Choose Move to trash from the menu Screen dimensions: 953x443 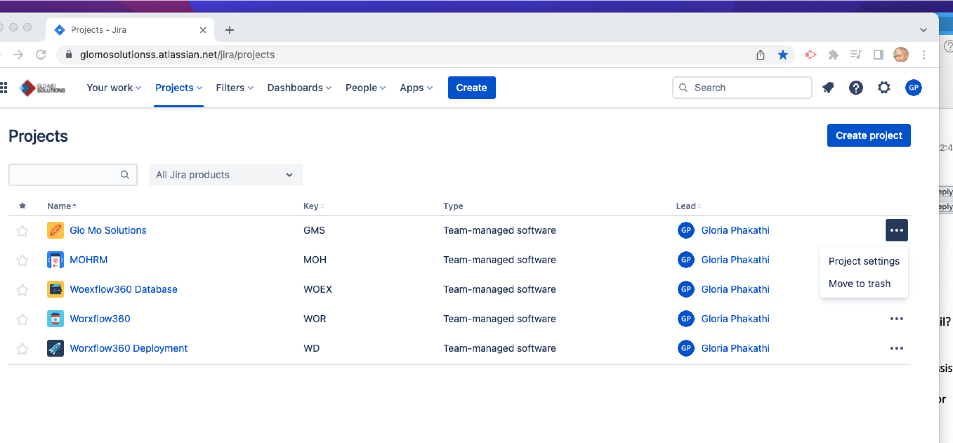(864, 283)
